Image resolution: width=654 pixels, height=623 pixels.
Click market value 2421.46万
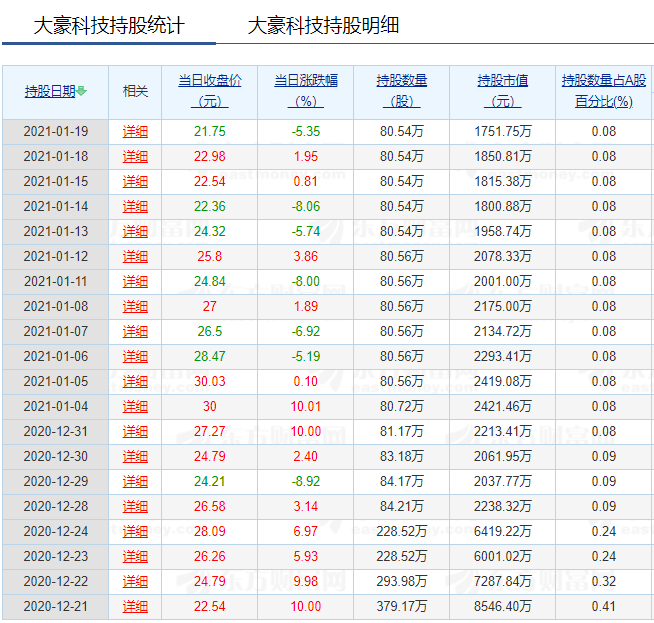[x=503, y=407]
